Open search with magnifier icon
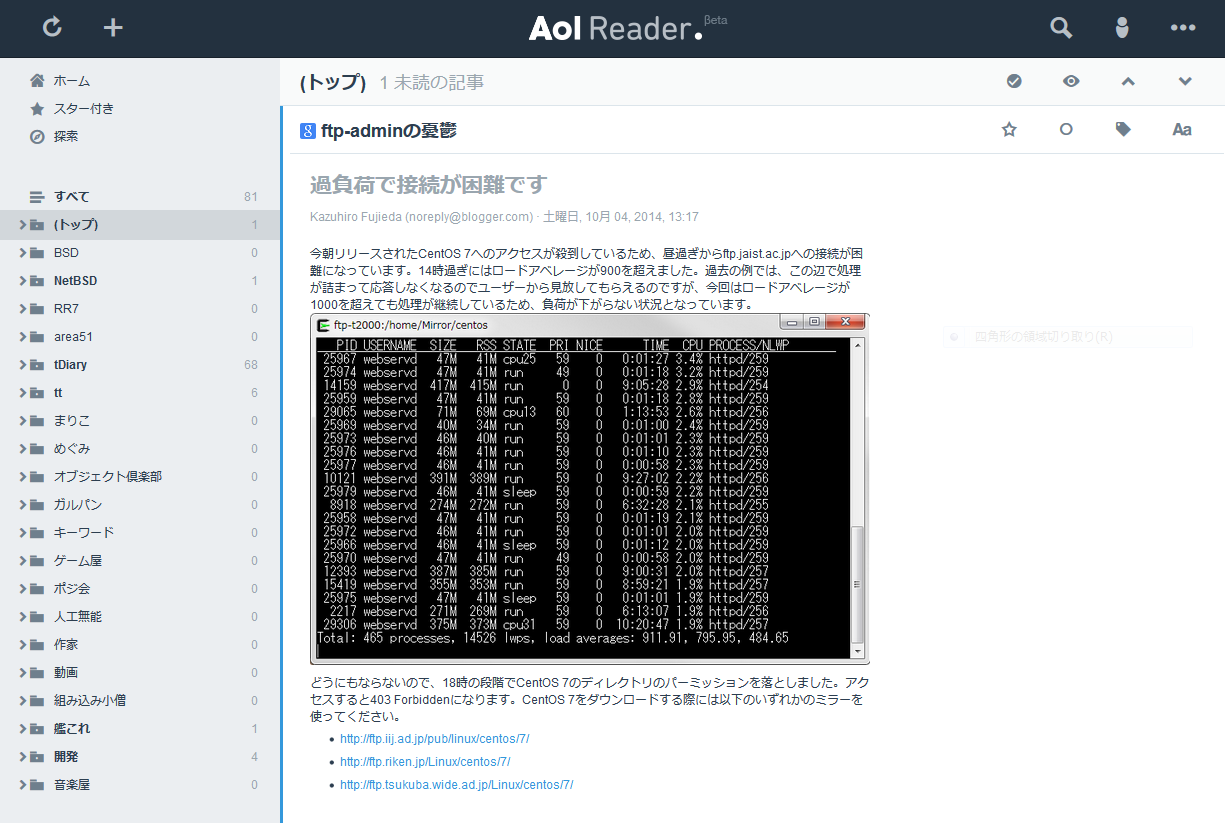This screenshot has height=823, width=1225. [x=1061, y=28]
